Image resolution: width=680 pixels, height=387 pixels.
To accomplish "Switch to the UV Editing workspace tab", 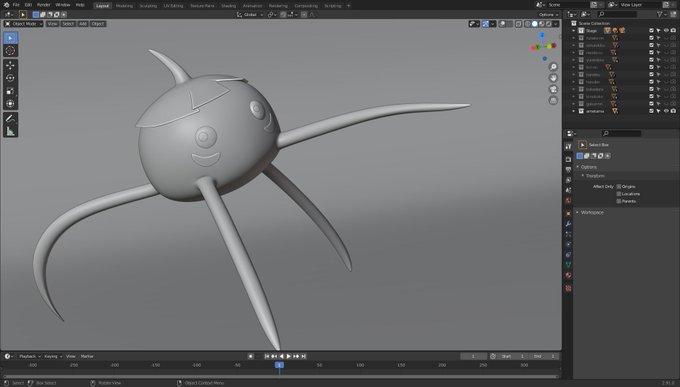I will pos(173,6).
